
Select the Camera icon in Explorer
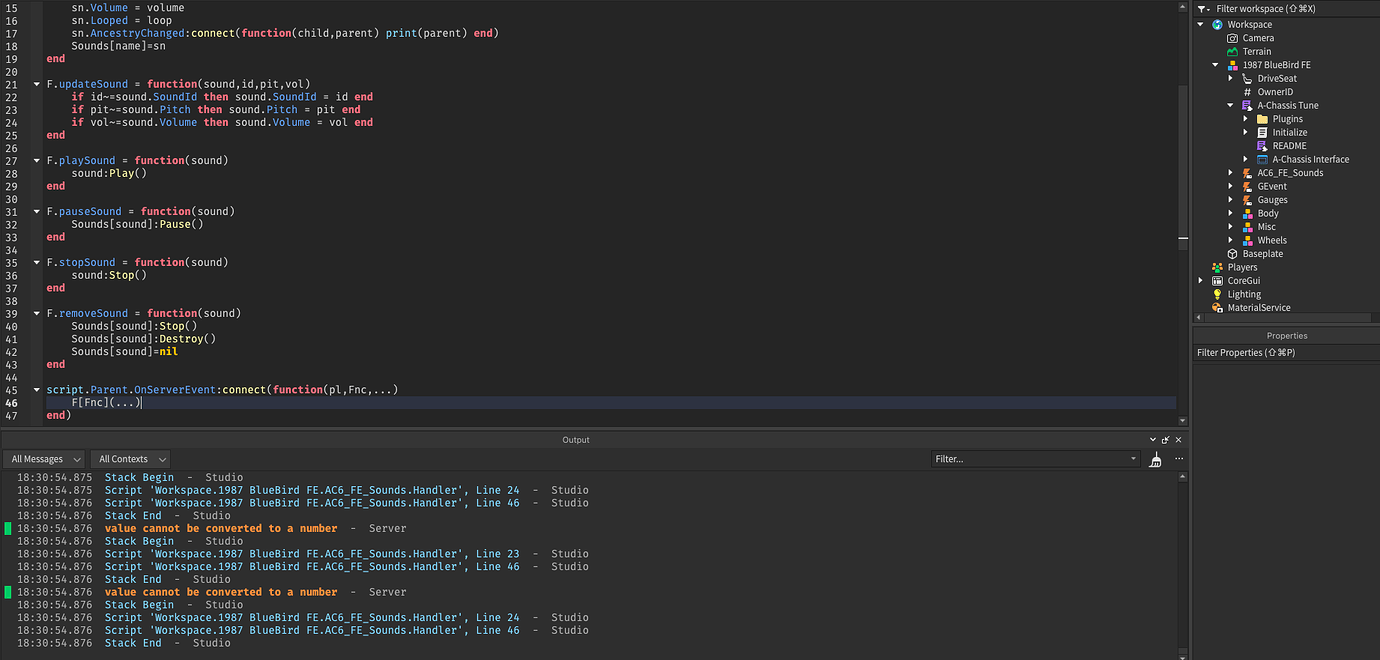[x=1231, y=37]
